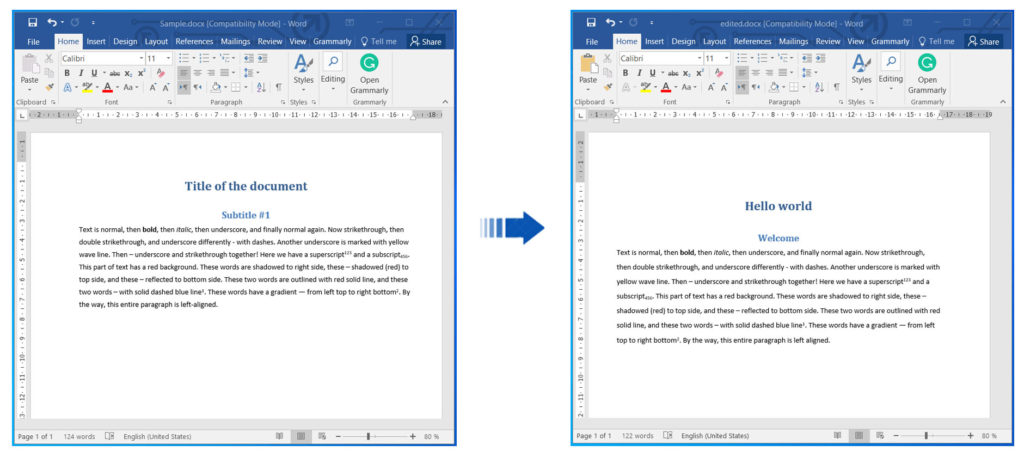Click the zoom slider in the Sample.docx status bar
The height and width of the screenshot is (457, 1024).
click(369, 436)
